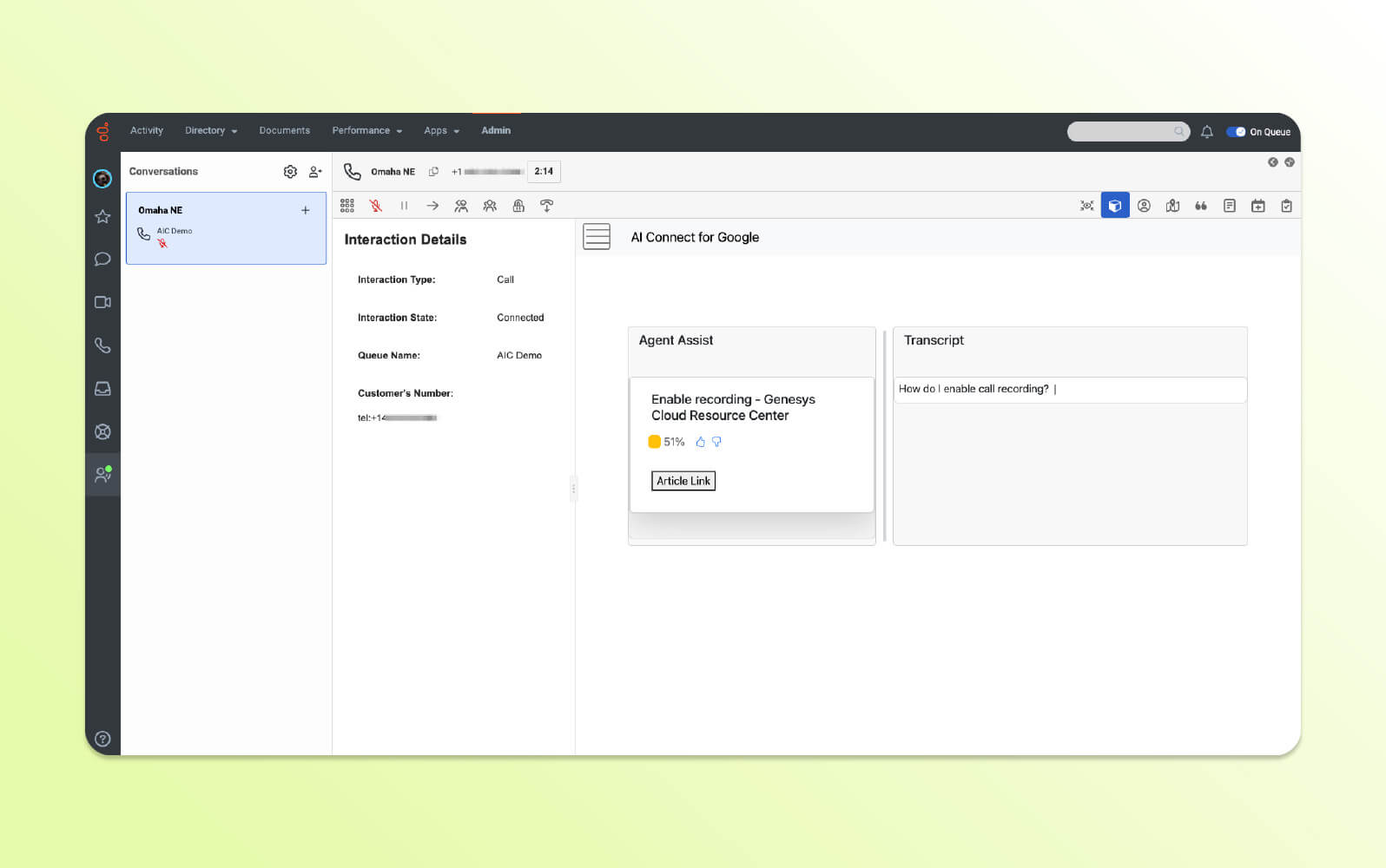
Task: Open the Video icon in sidebar
Action: coord(102,302)
